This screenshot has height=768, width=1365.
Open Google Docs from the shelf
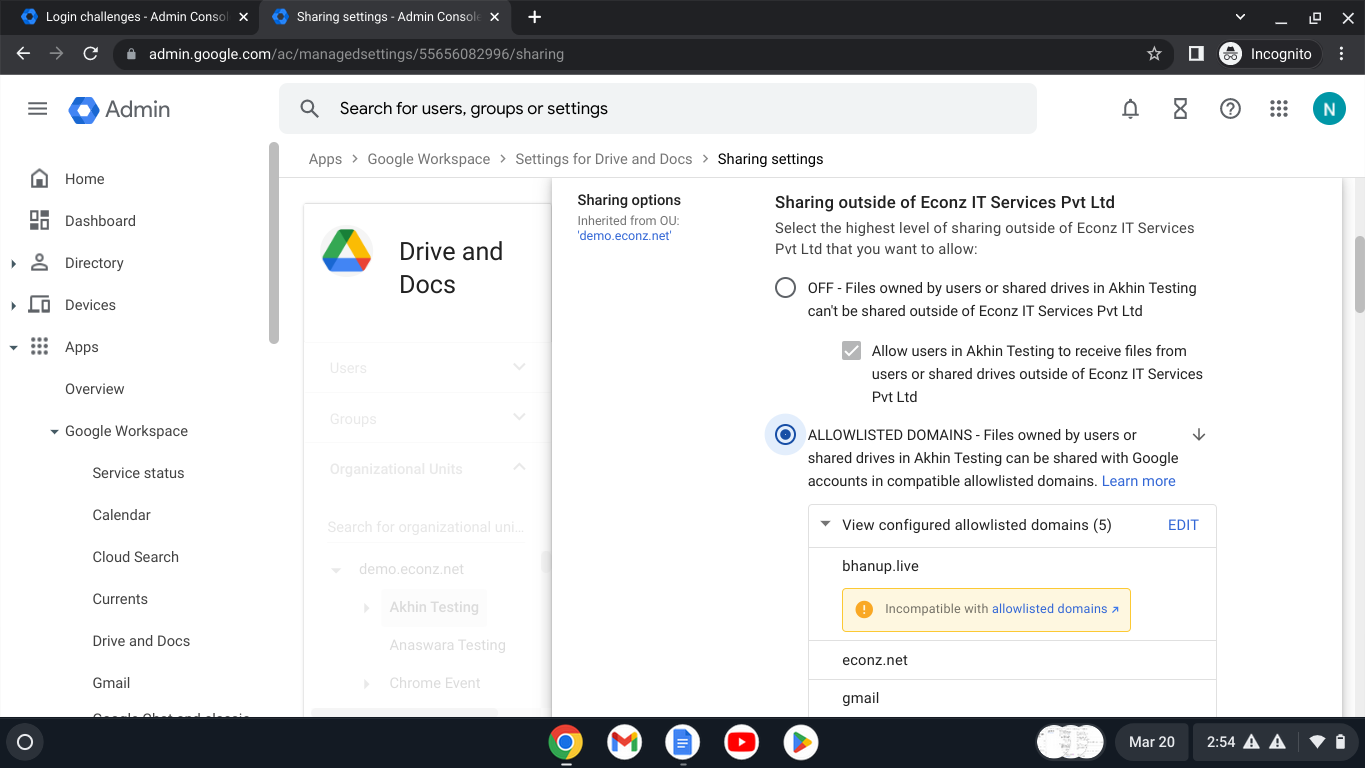pos(683,742)
